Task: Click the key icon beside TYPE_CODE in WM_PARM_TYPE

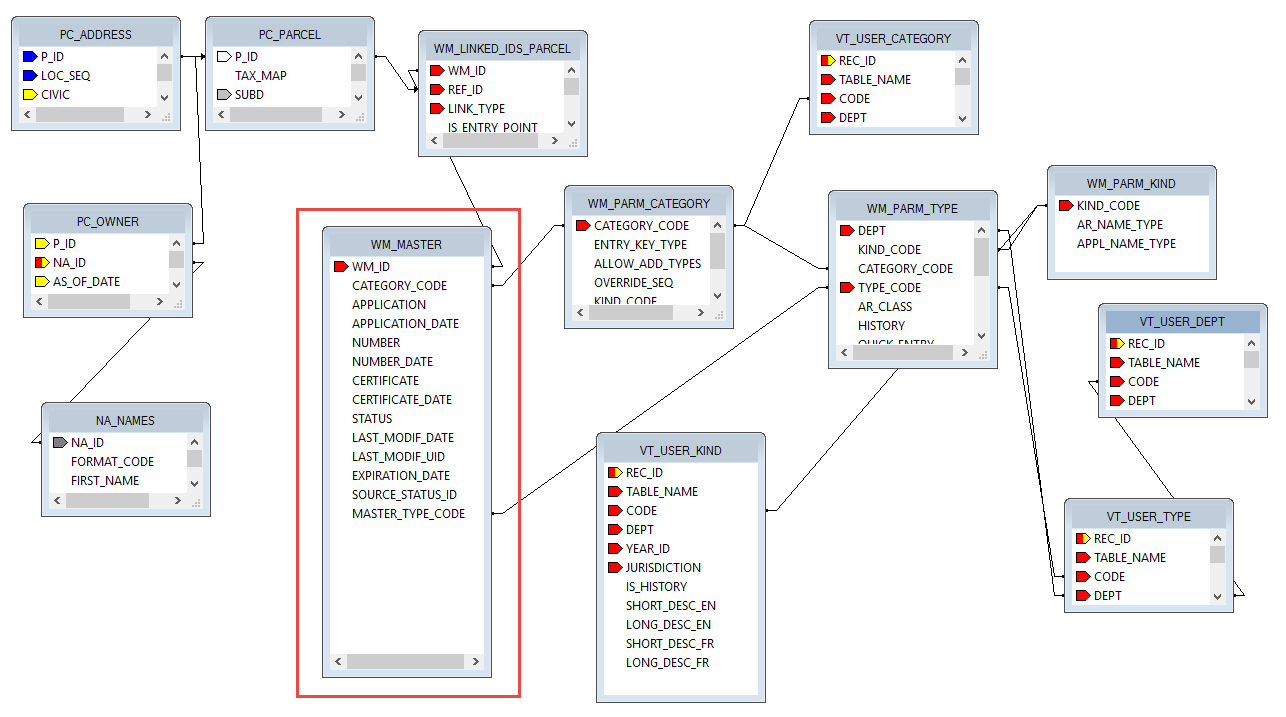Action: pos(845,288)
